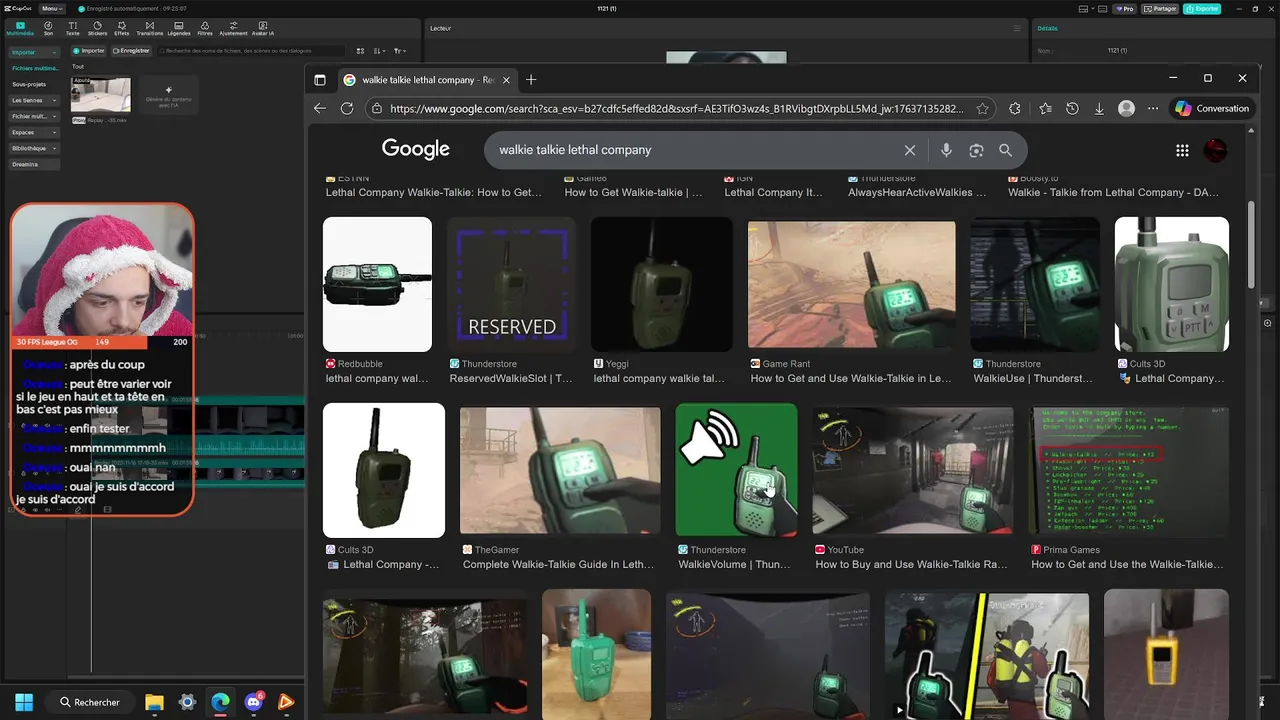Click the Enregistrer record button in CapCut
This screenshot has width=1280, height=720.
(x=131, y=50)
